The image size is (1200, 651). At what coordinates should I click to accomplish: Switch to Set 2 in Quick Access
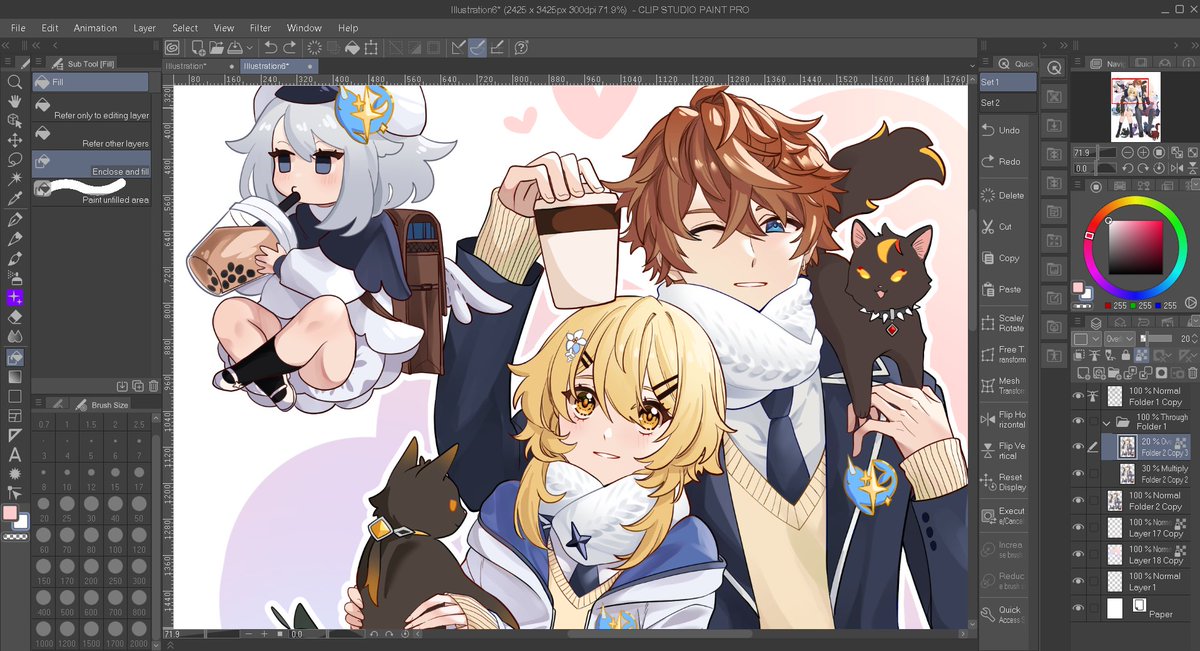click(1006, 103)
